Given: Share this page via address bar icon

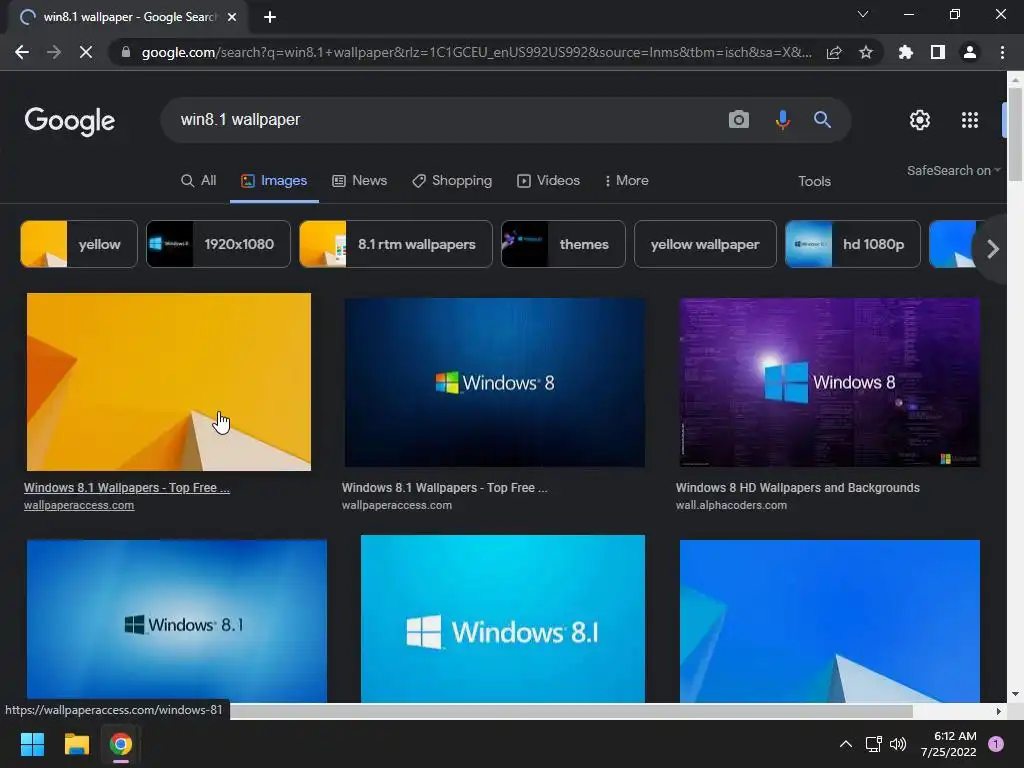Looking at the screenshot, I should [834, 52].
